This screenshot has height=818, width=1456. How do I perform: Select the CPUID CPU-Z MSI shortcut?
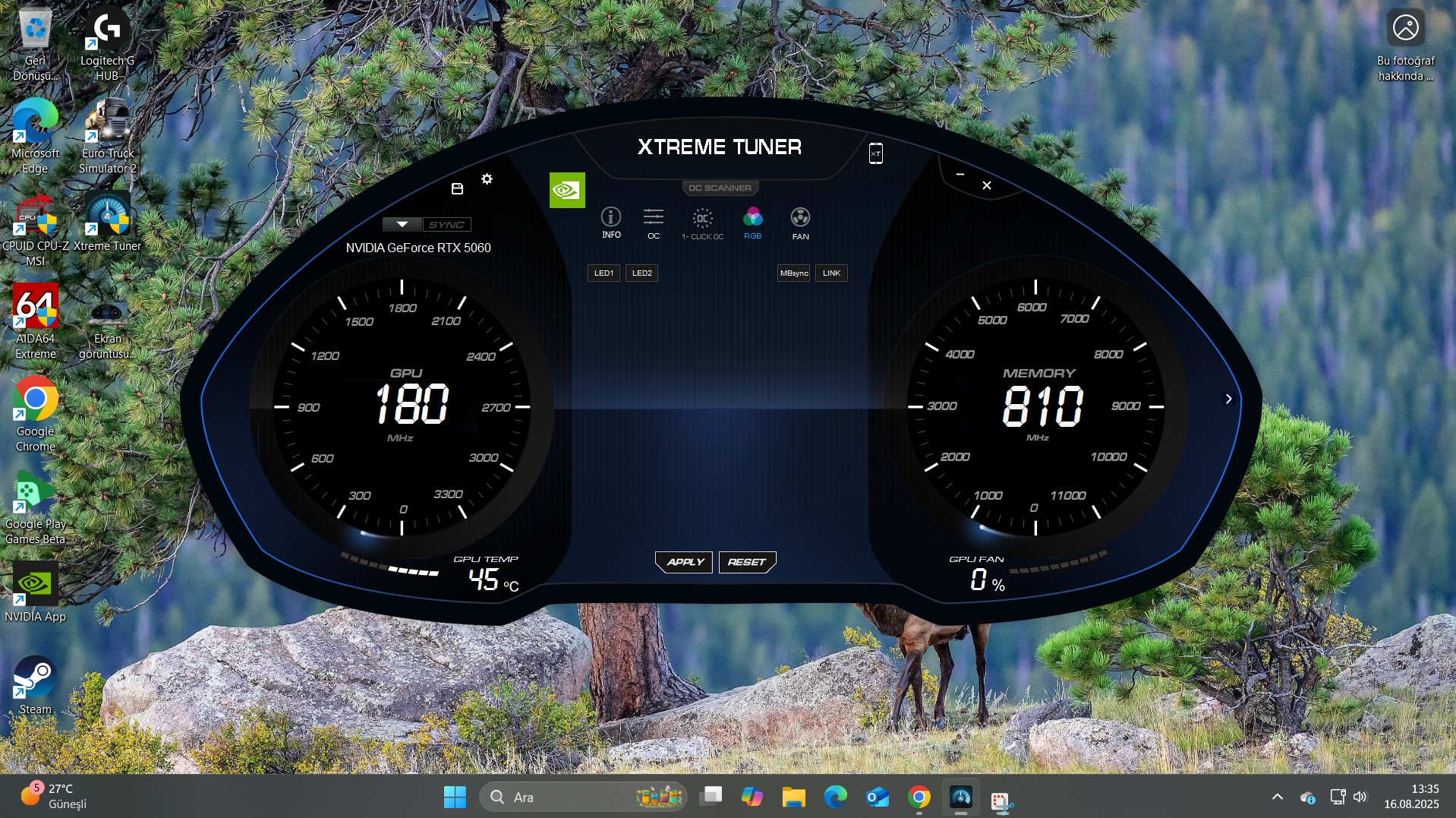[x=35, y=229]
